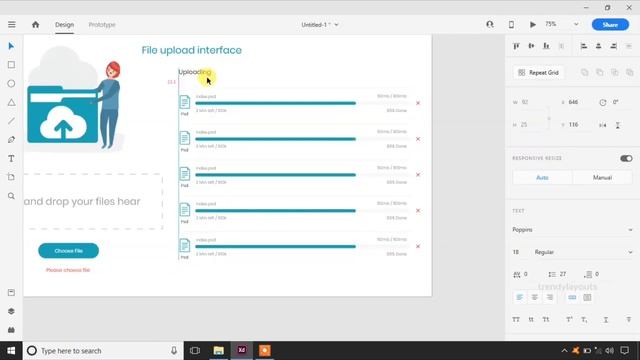Align selection to horizontal center

coord(598,46)
